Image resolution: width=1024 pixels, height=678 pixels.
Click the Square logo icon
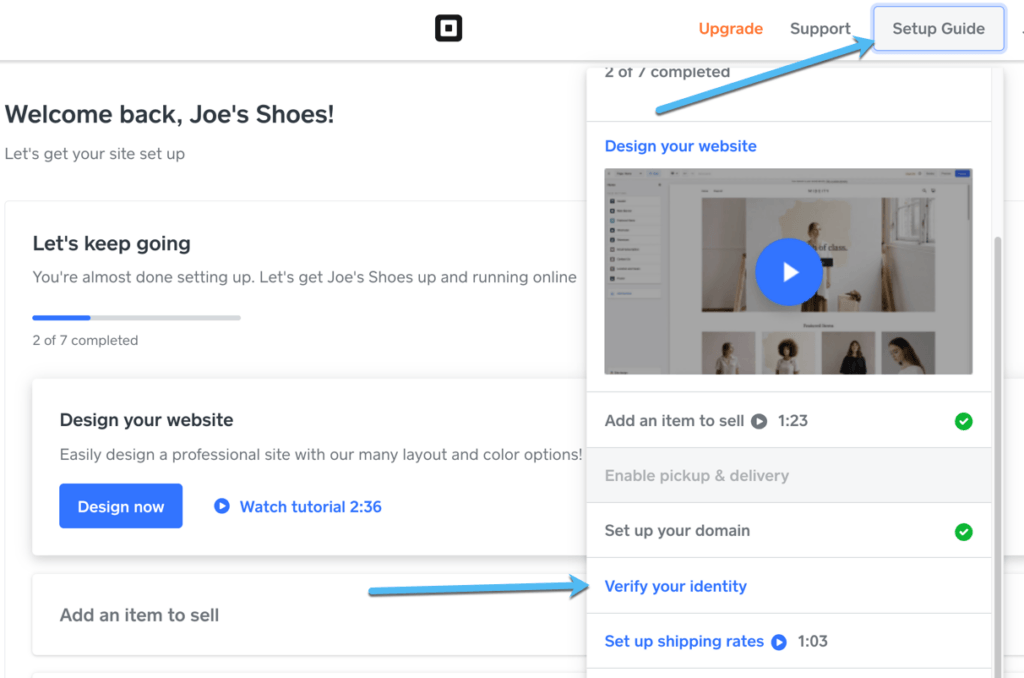coord(449,29)
